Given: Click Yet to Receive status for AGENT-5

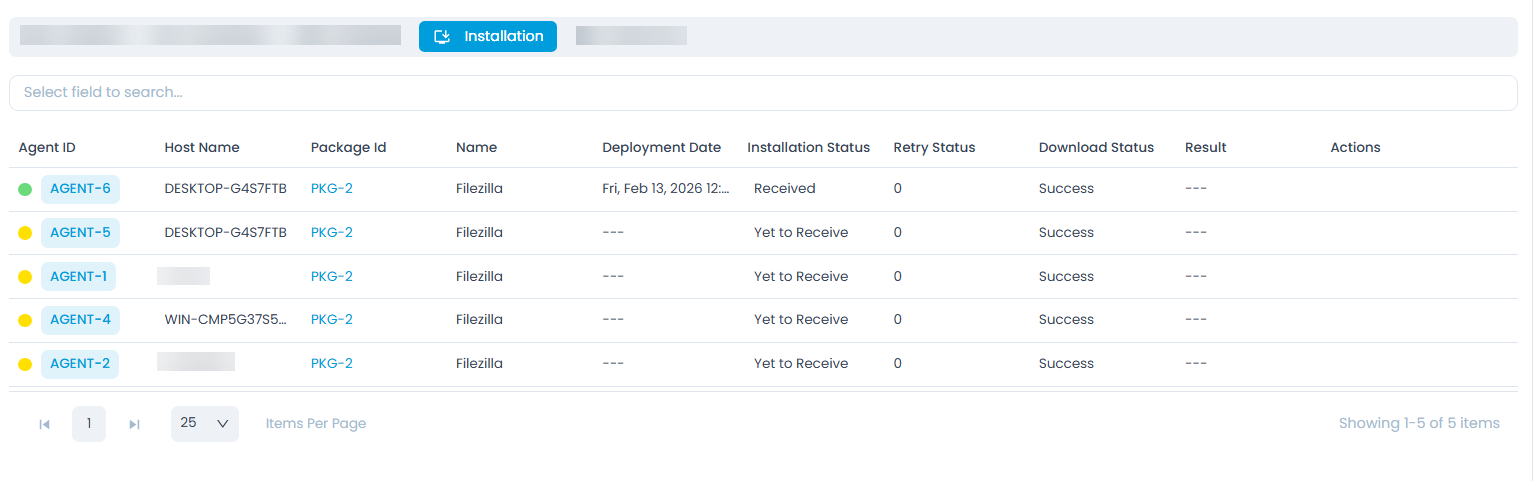Looking at the screenshot, I should 801,233.
